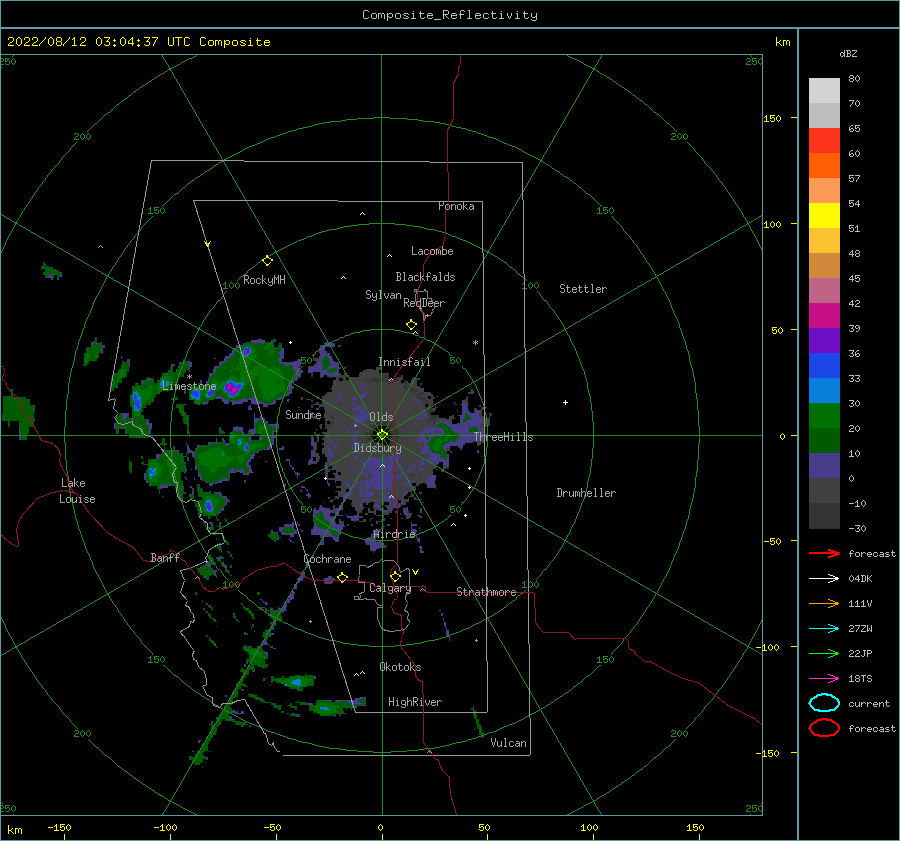Click the Lake Louise label
Screen dimensions: 900x841
coord(77,491)
